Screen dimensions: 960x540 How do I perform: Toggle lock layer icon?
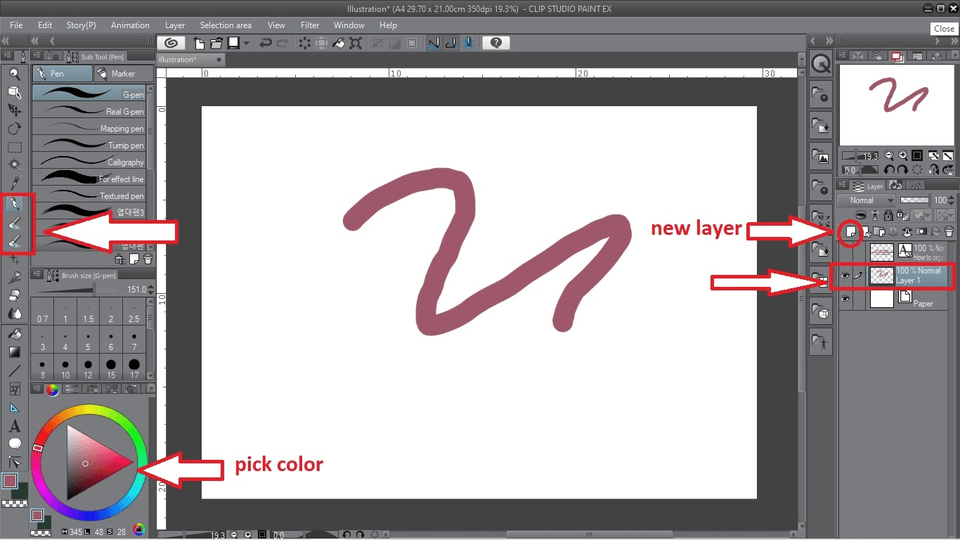888,215
